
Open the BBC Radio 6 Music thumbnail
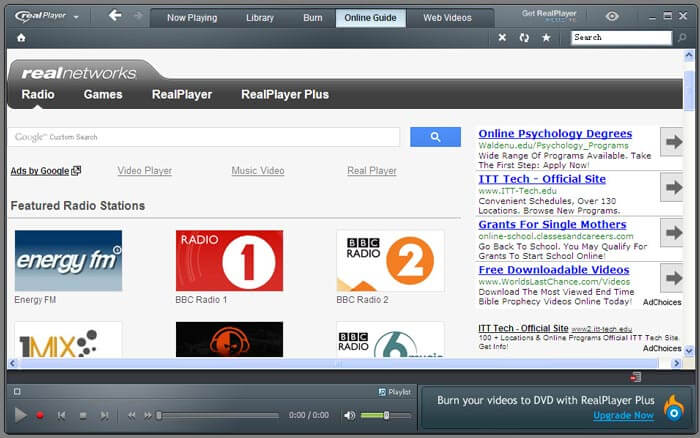coord(390,339)
